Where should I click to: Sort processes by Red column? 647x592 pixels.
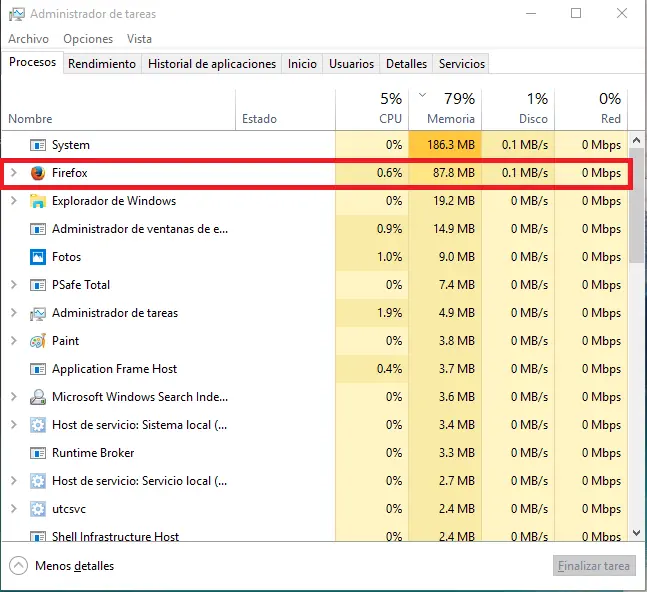591,110
